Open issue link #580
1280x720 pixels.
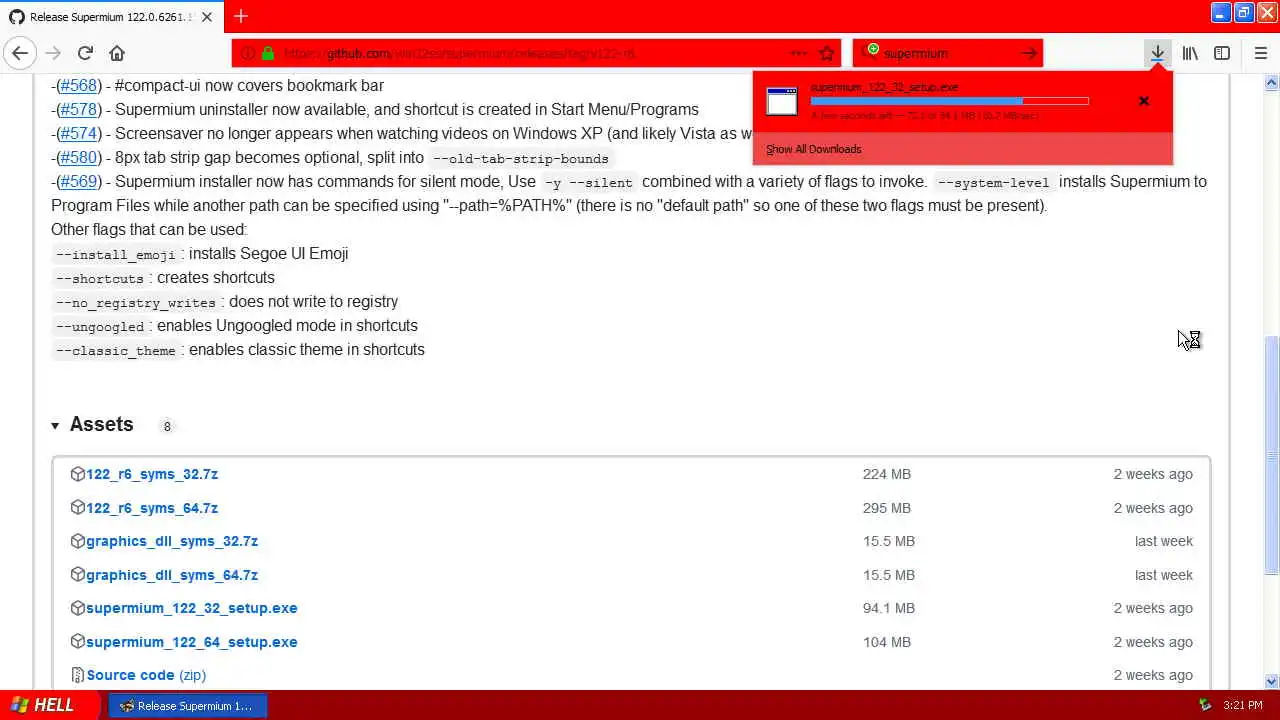(78, 157)
